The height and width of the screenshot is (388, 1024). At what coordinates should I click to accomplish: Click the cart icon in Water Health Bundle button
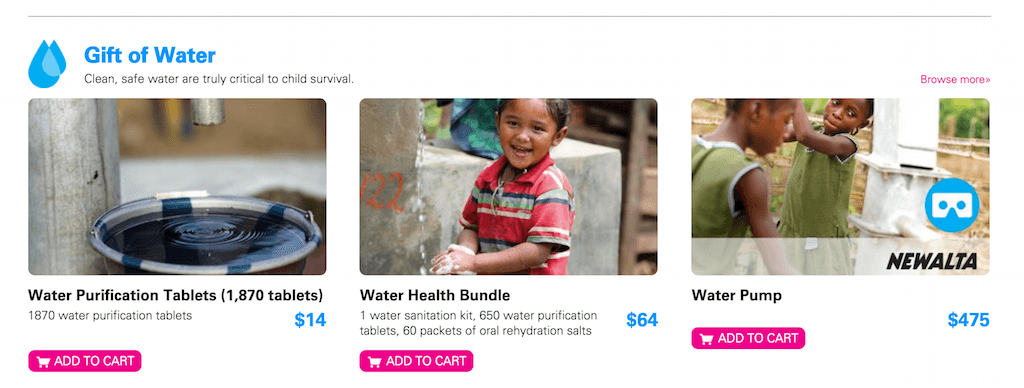[375, 361]
